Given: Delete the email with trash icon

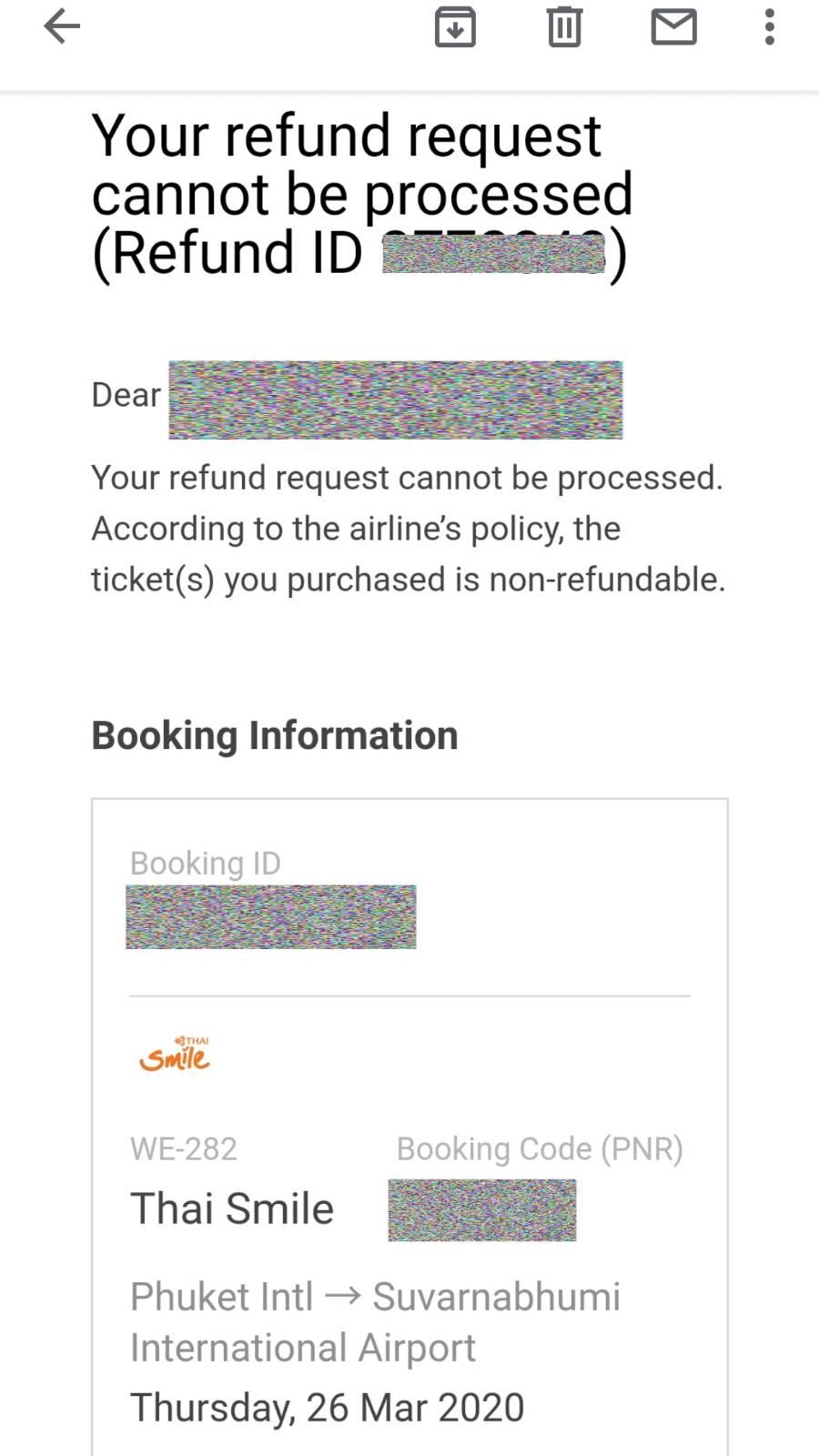Looking at the screenshot, I should (x=564, y=26).
